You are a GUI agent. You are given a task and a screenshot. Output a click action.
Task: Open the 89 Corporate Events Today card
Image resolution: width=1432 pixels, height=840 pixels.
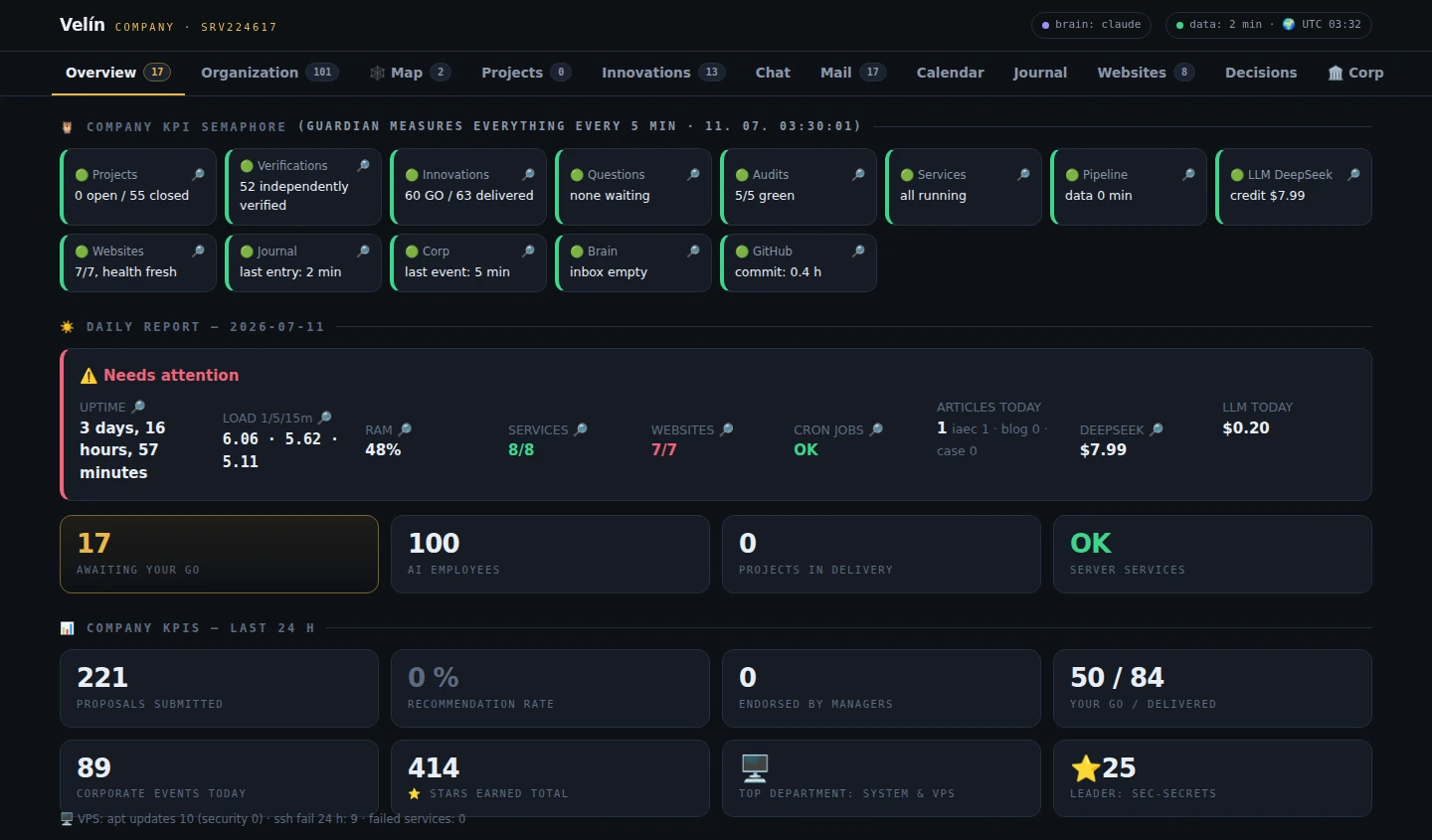click(x=219, y=778)
